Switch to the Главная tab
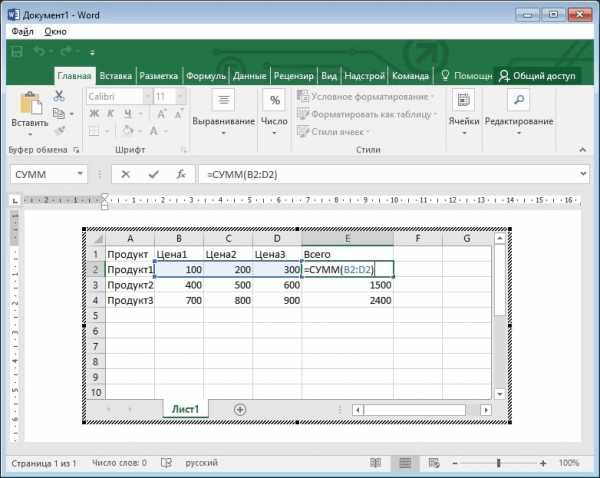Screen dimensions: 600x478 (74, 76)
